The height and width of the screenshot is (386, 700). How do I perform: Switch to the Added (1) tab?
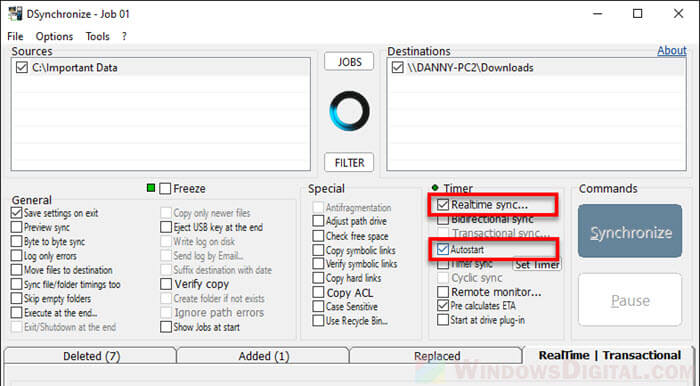263,356
